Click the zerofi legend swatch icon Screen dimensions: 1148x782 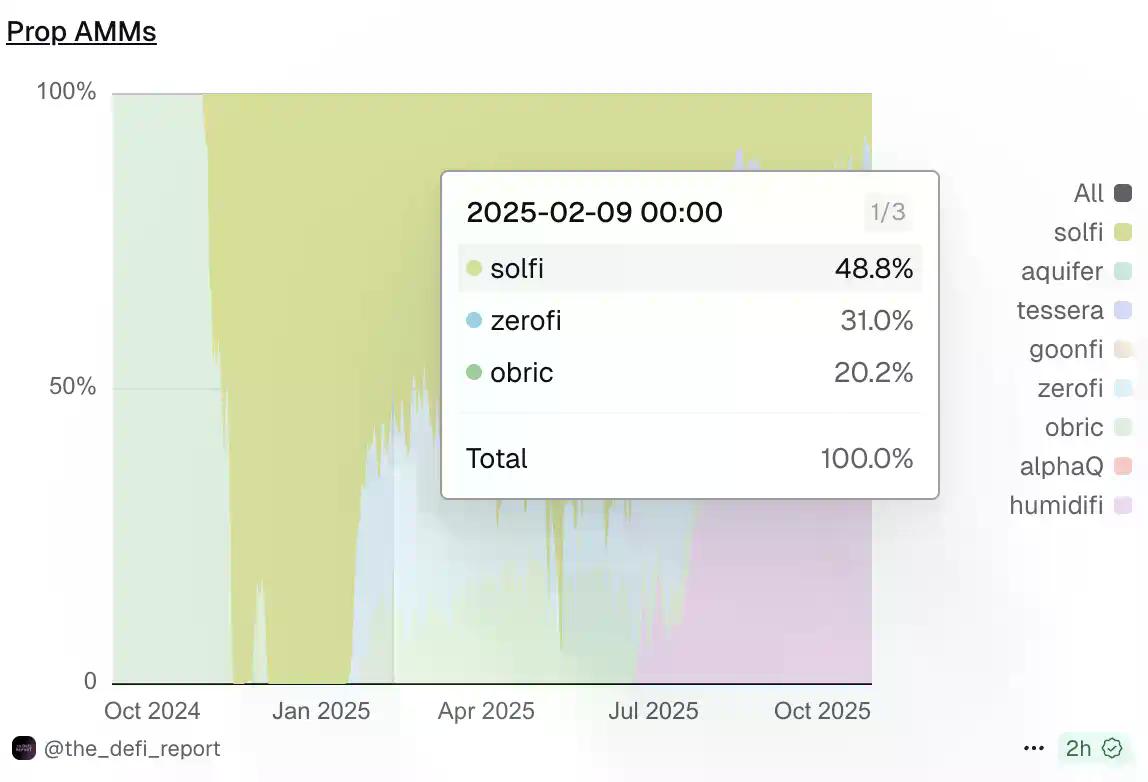coord(1122,388)
